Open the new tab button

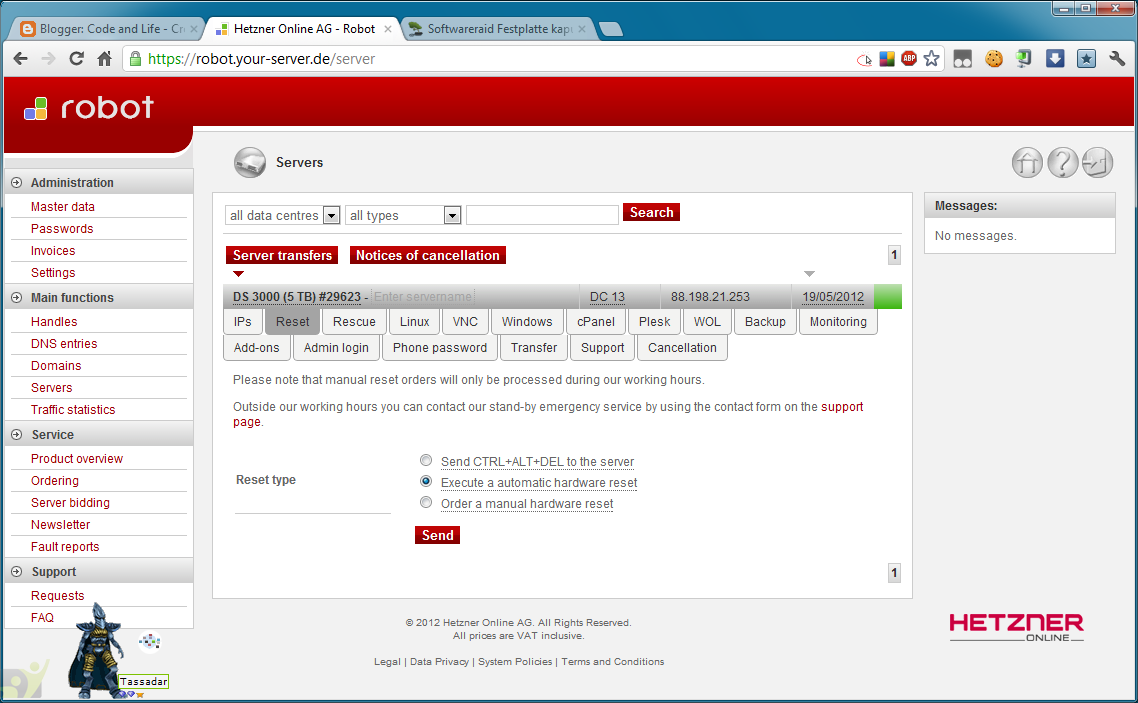(x=610, y=29)
